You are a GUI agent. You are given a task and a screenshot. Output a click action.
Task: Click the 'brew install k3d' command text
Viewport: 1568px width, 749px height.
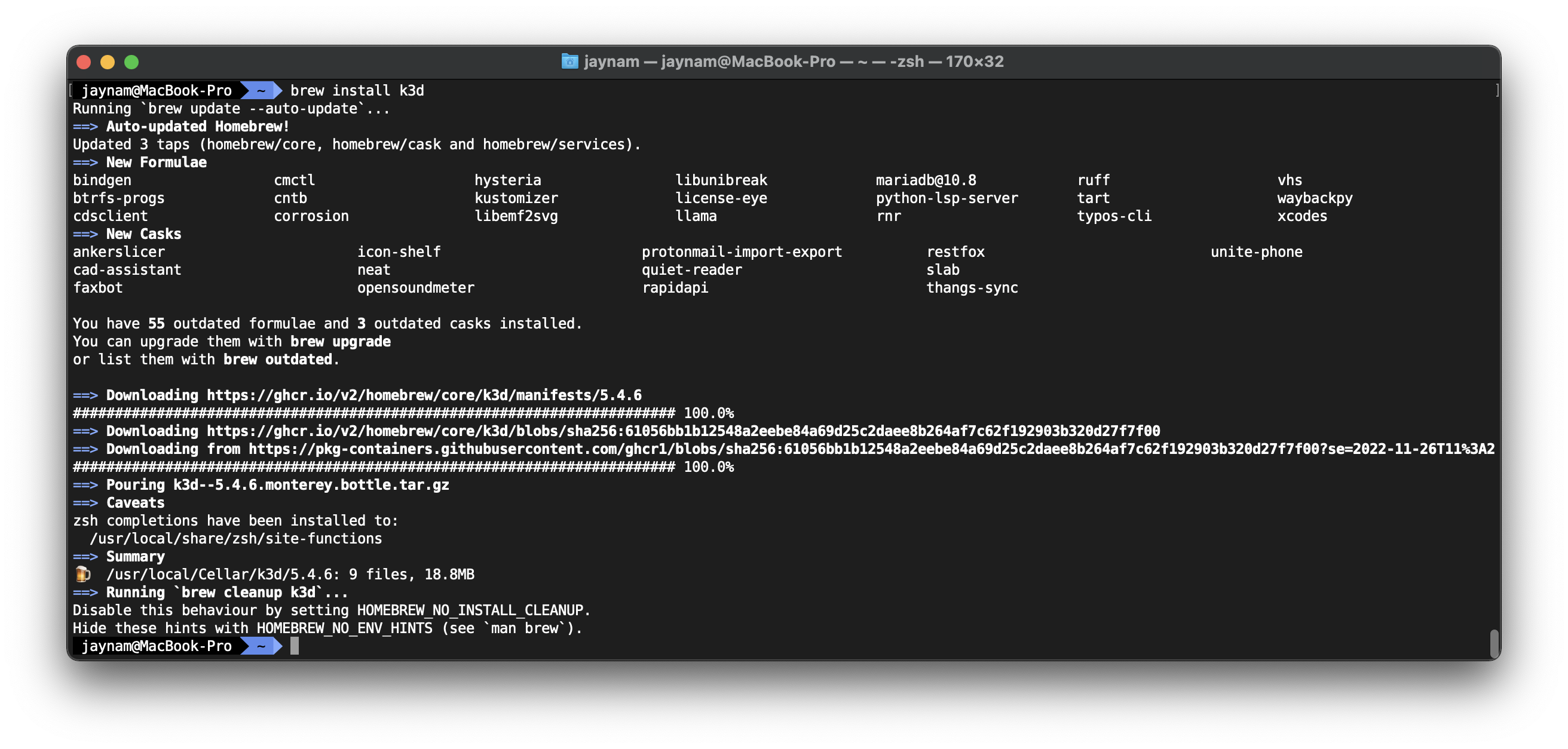[x=357, y=90]
